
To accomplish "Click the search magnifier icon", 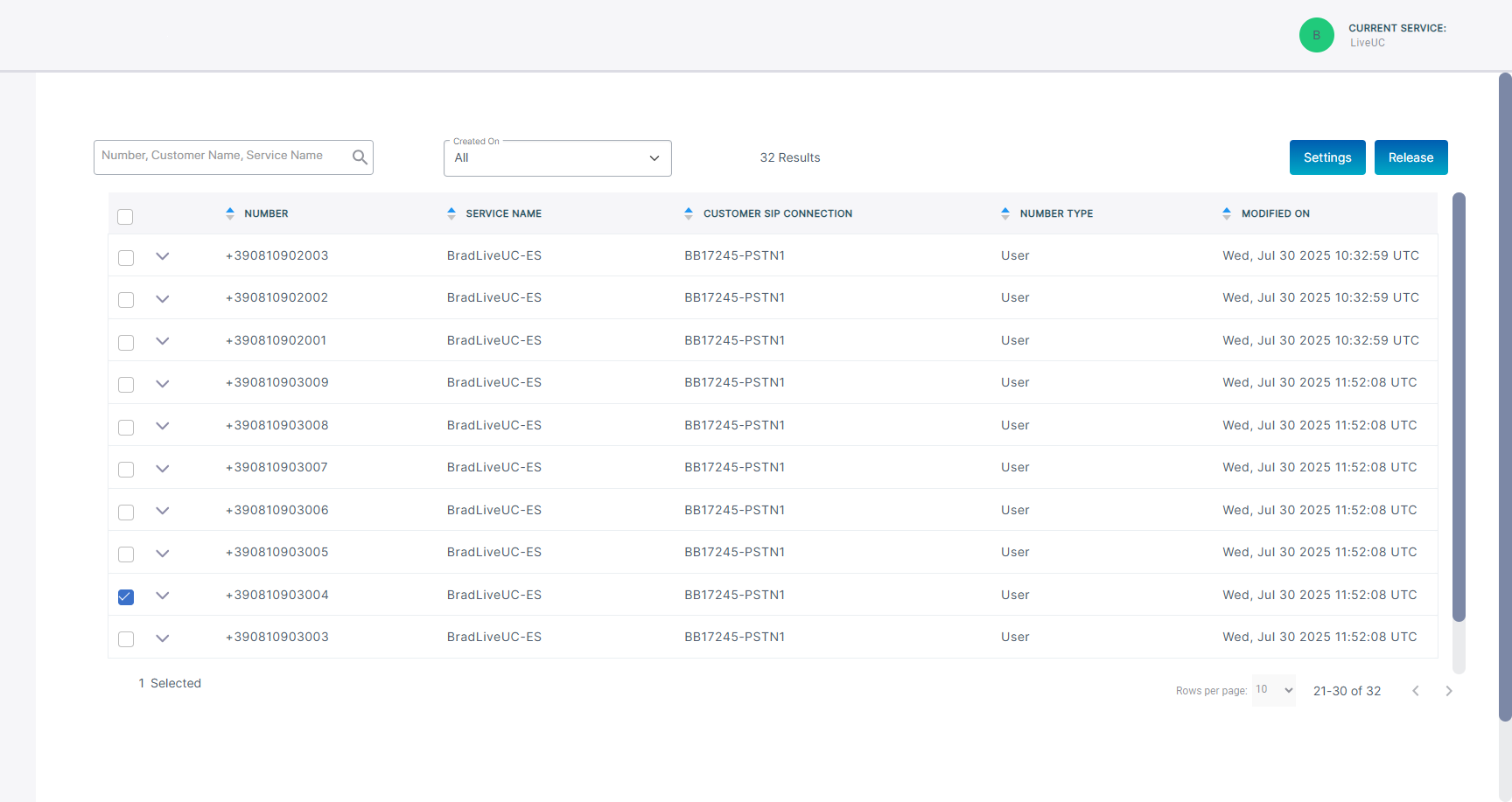I will click(360, 157).
